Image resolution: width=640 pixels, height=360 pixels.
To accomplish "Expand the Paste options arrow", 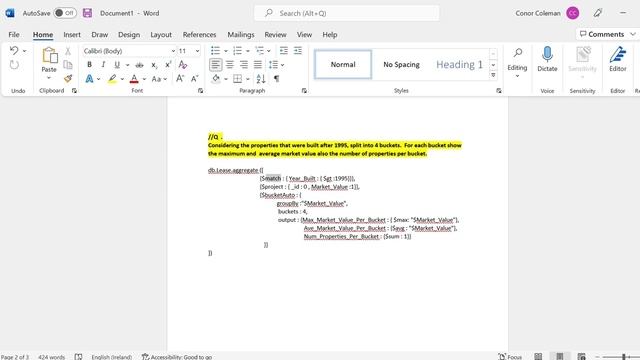I will click(x=49, y=78).
